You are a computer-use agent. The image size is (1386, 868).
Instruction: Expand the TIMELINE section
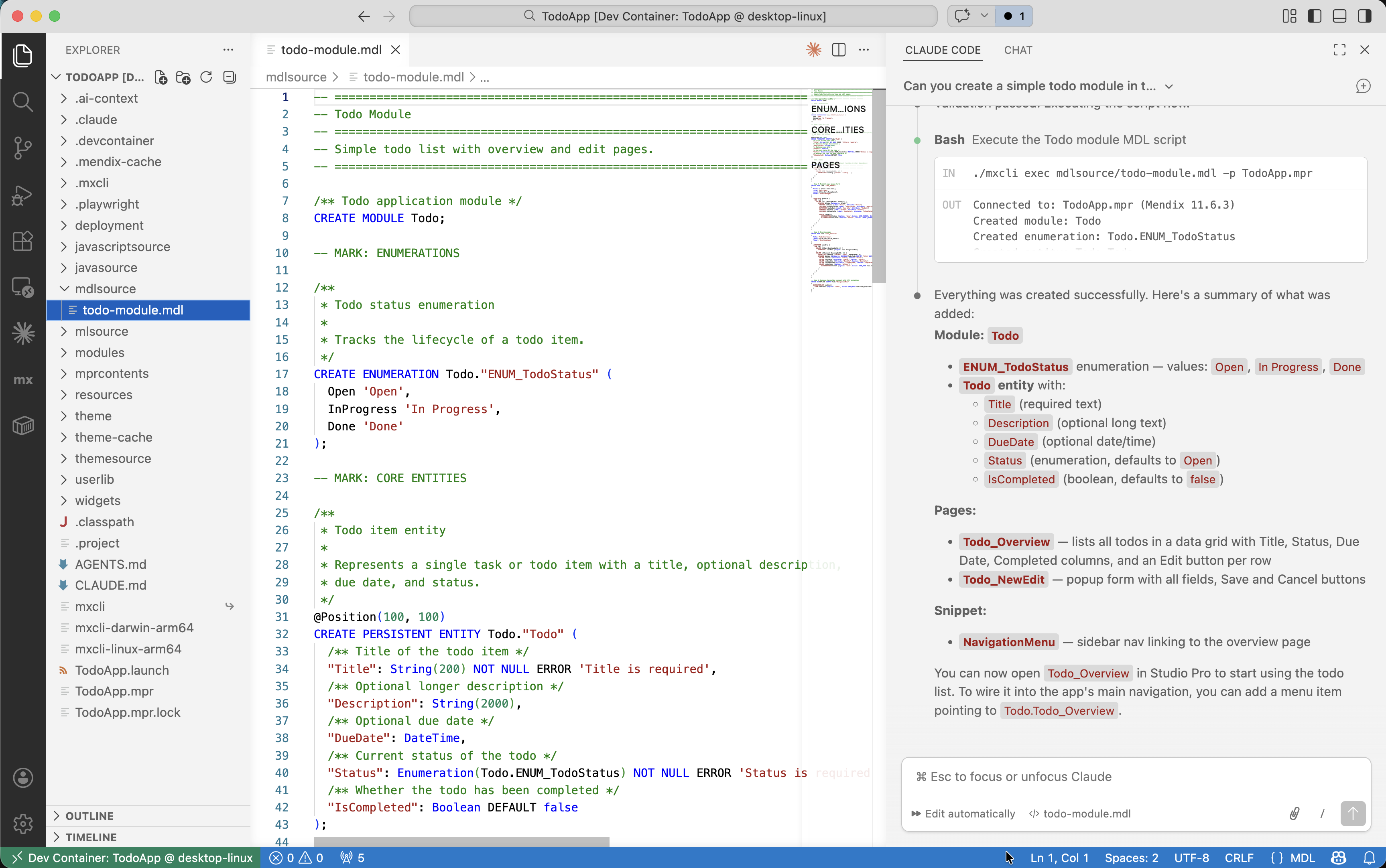pyautogui.click(x=148, y=837)
